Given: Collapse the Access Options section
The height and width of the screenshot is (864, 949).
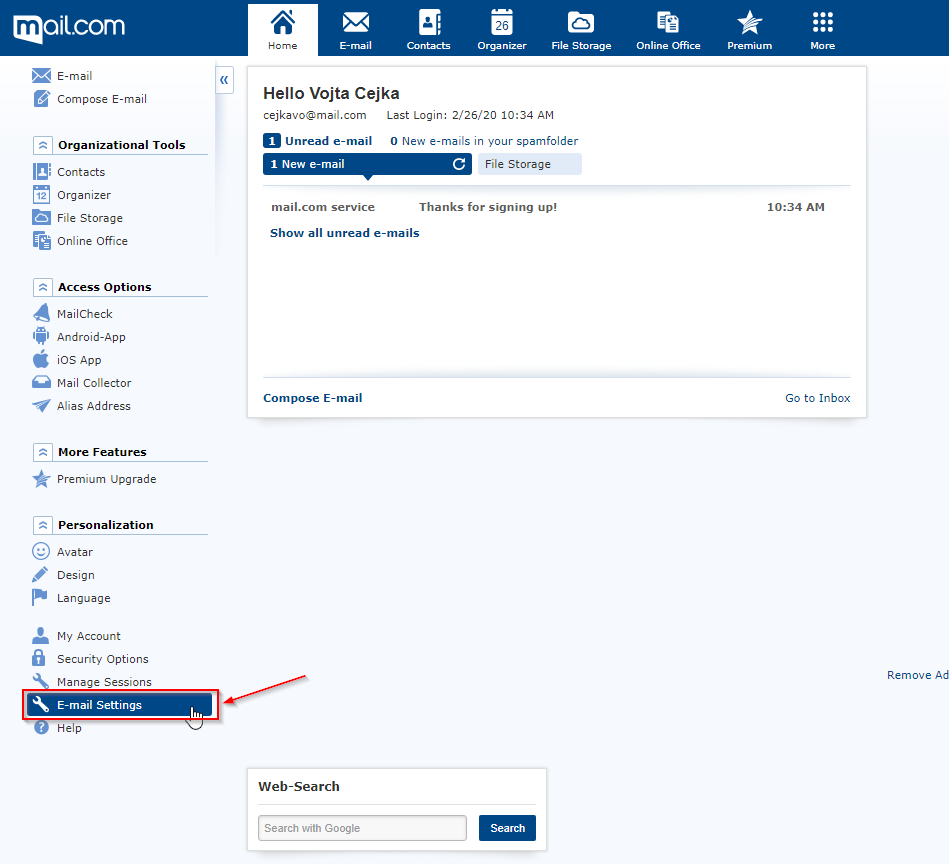Looking at the screenshot, I should (42, 287).
